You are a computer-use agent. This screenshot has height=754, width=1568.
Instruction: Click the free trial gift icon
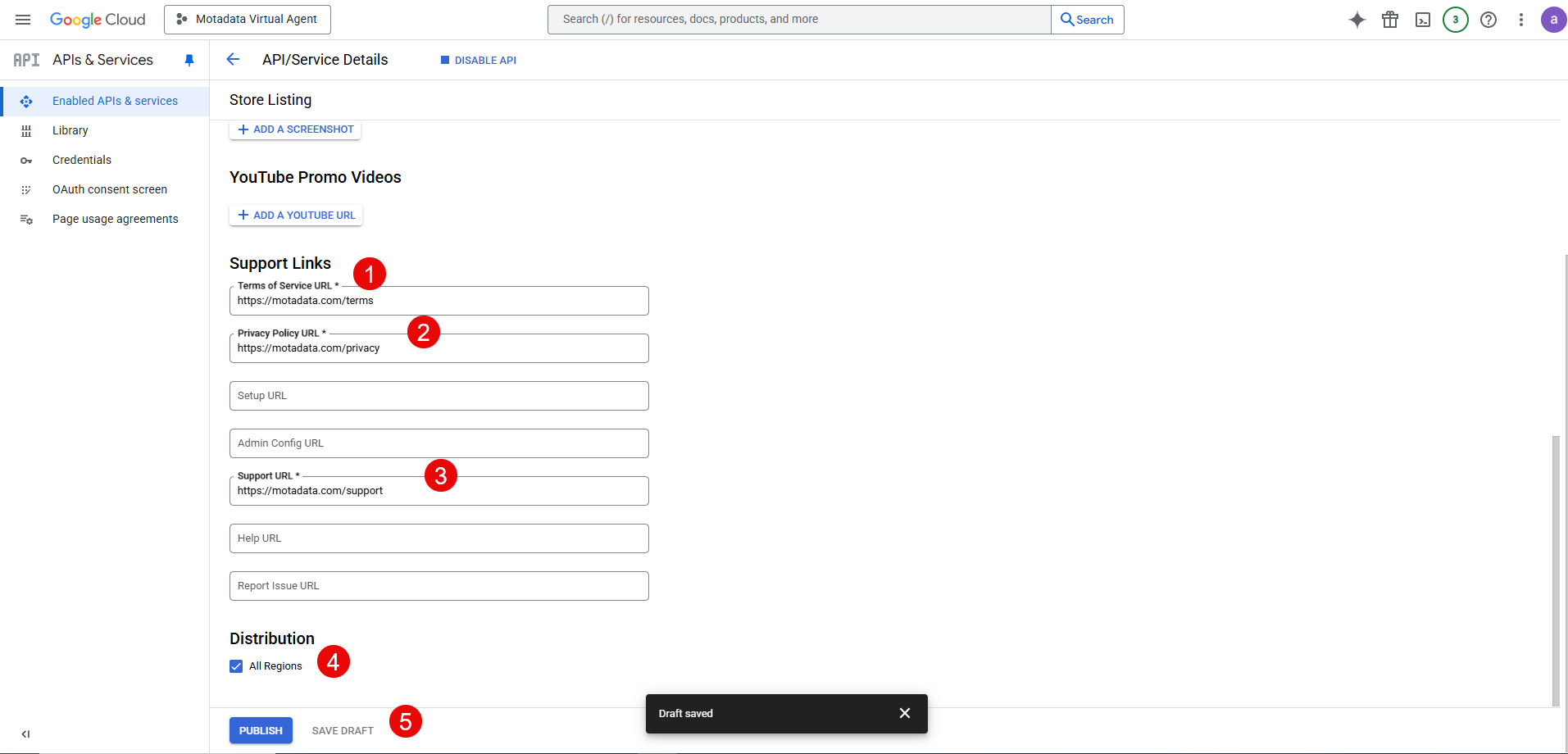click(1389, 19)
